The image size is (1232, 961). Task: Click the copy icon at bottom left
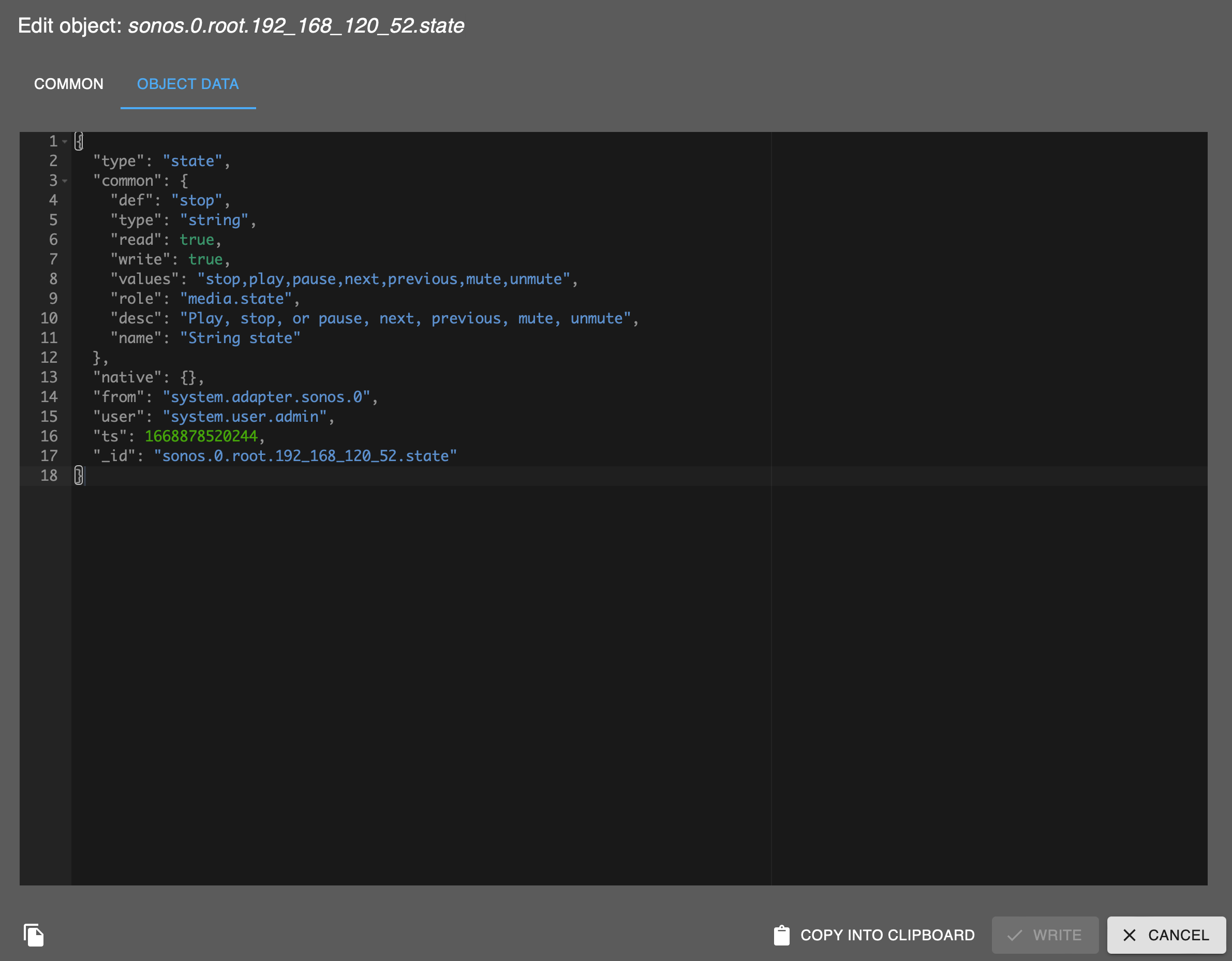tap(33, 935)
